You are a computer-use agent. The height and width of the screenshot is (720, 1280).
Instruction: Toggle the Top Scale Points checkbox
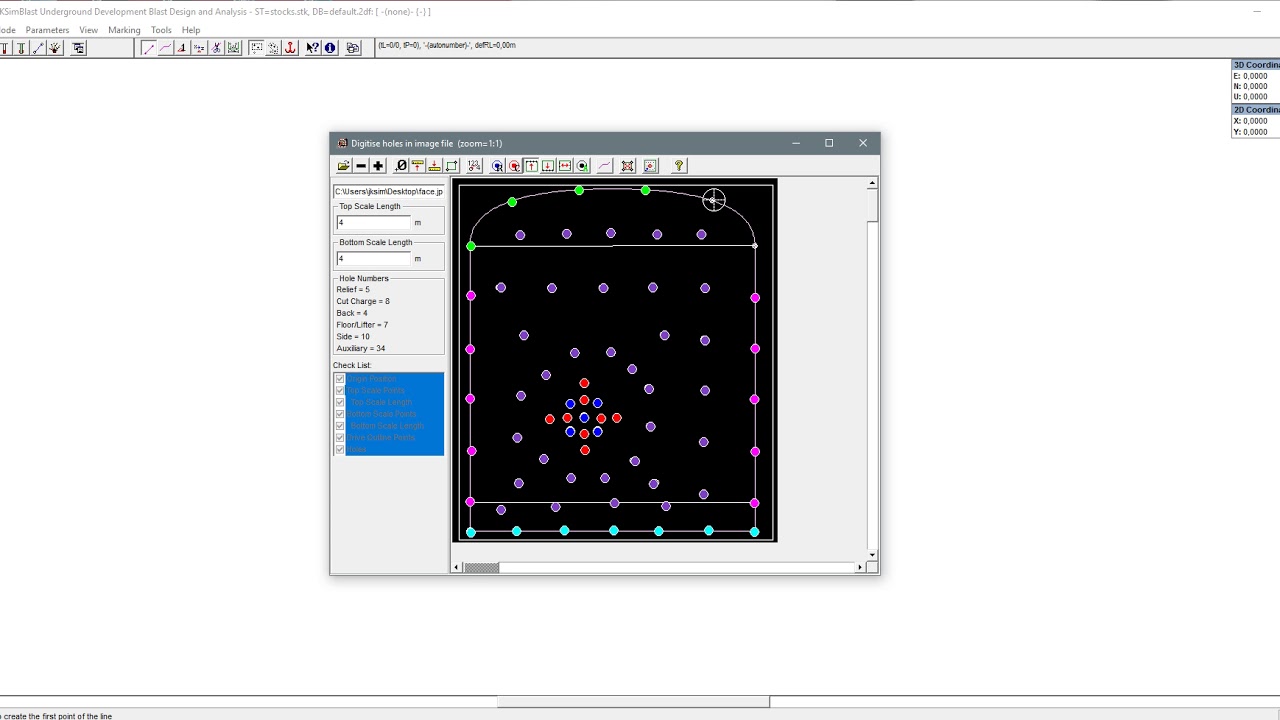pyautogui.click(x=340, y=391)
